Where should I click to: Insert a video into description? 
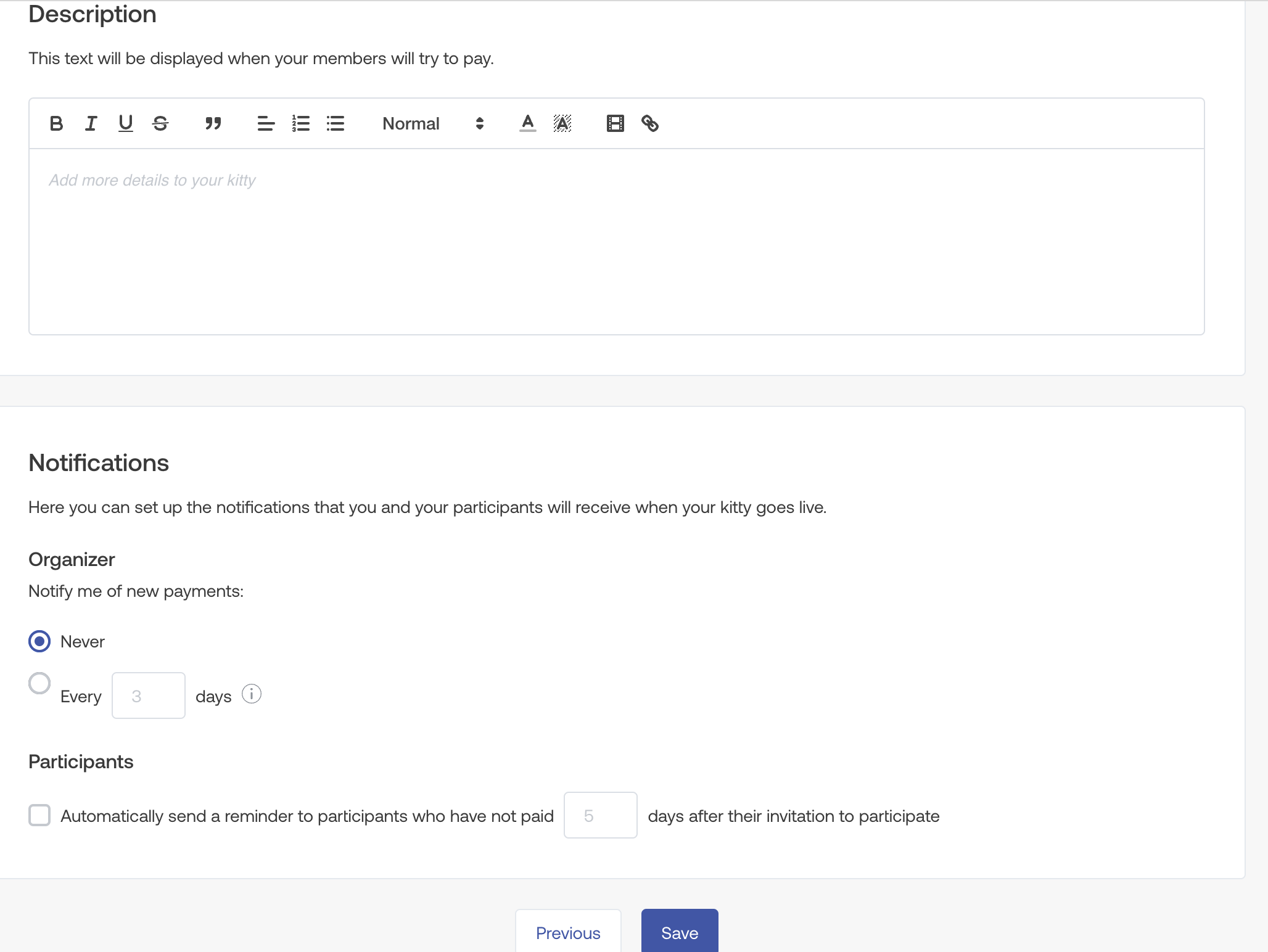(x=615, y=123)
